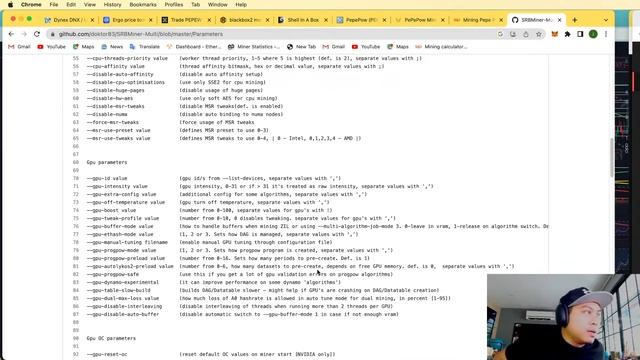640x360 pixels.
Task: Switch to the Dynex DNX tab
Action: 69,20
